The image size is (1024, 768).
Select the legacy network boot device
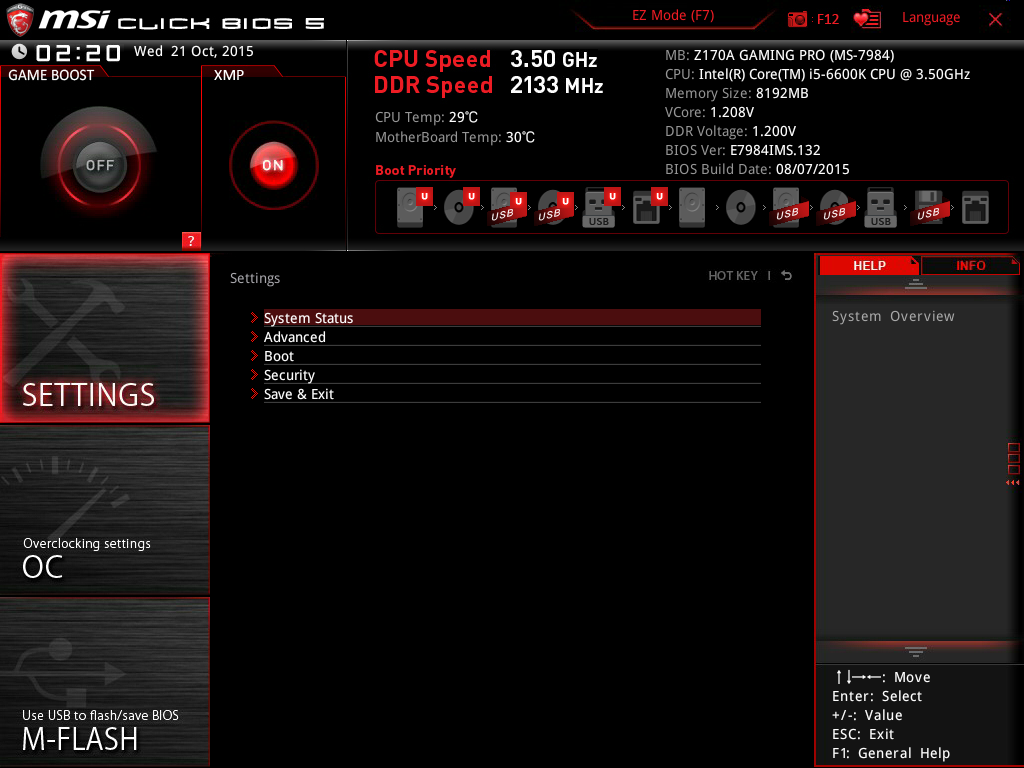(976, 207)
